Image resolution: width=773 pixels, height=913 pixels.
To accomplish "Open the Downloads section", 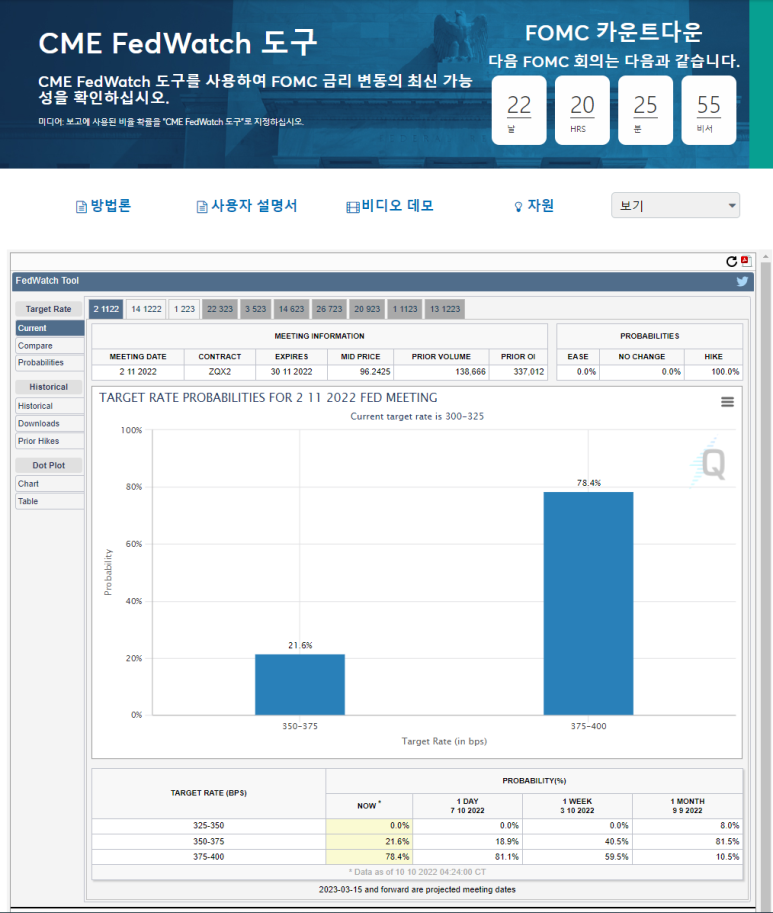I will pyautogui.click(x=50, y=423).
